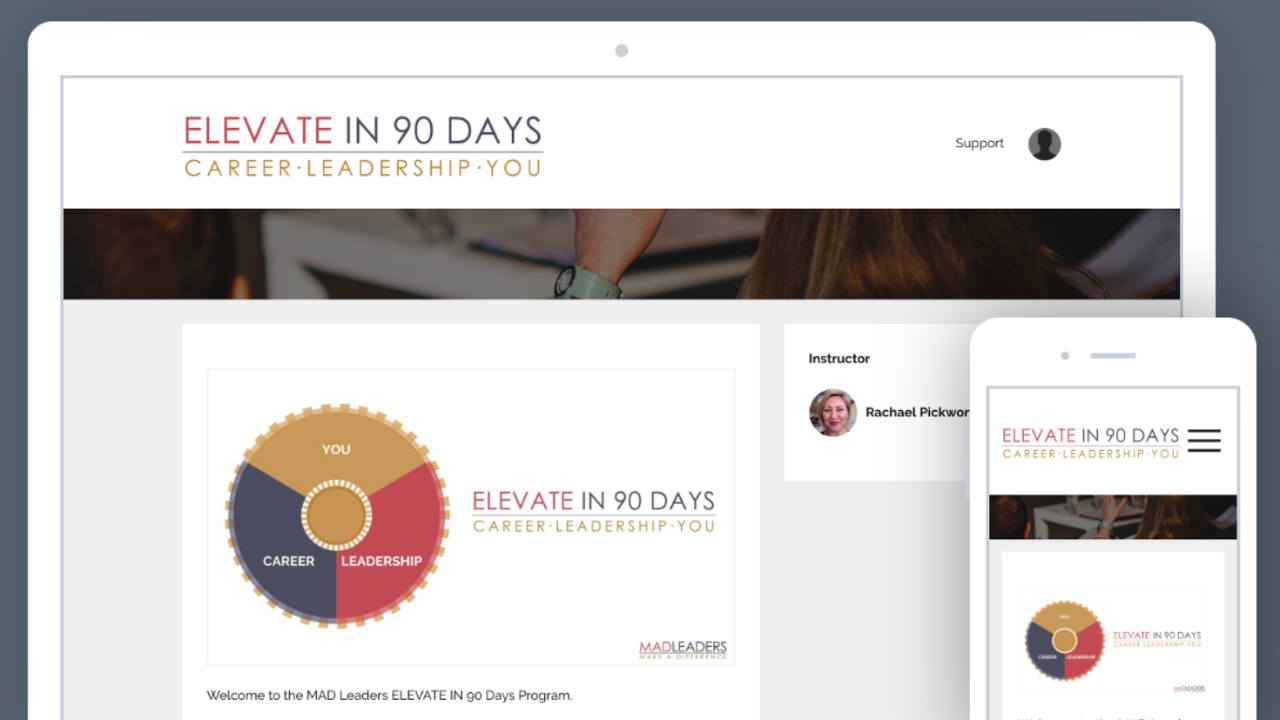Click the YOU segment of the course wheel
Image resolution: width=1280 pixels, height=720 pixels.
335,450
